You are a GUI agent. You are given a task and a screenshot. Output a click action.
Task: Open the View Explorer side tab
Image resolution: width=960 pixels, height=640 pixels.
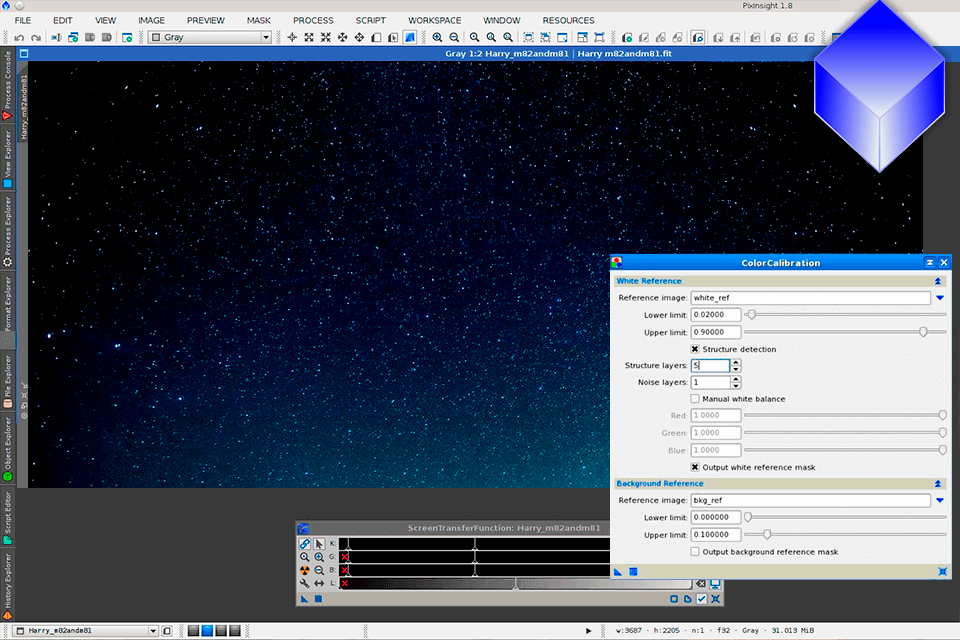7,159
